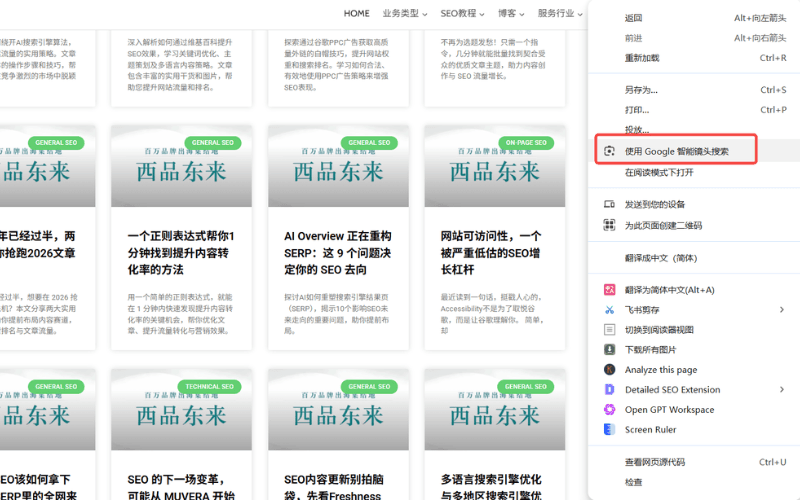Expand the 飞书剪存 submenu arrow
Screen dimensions: 800x500
point(782,310)
